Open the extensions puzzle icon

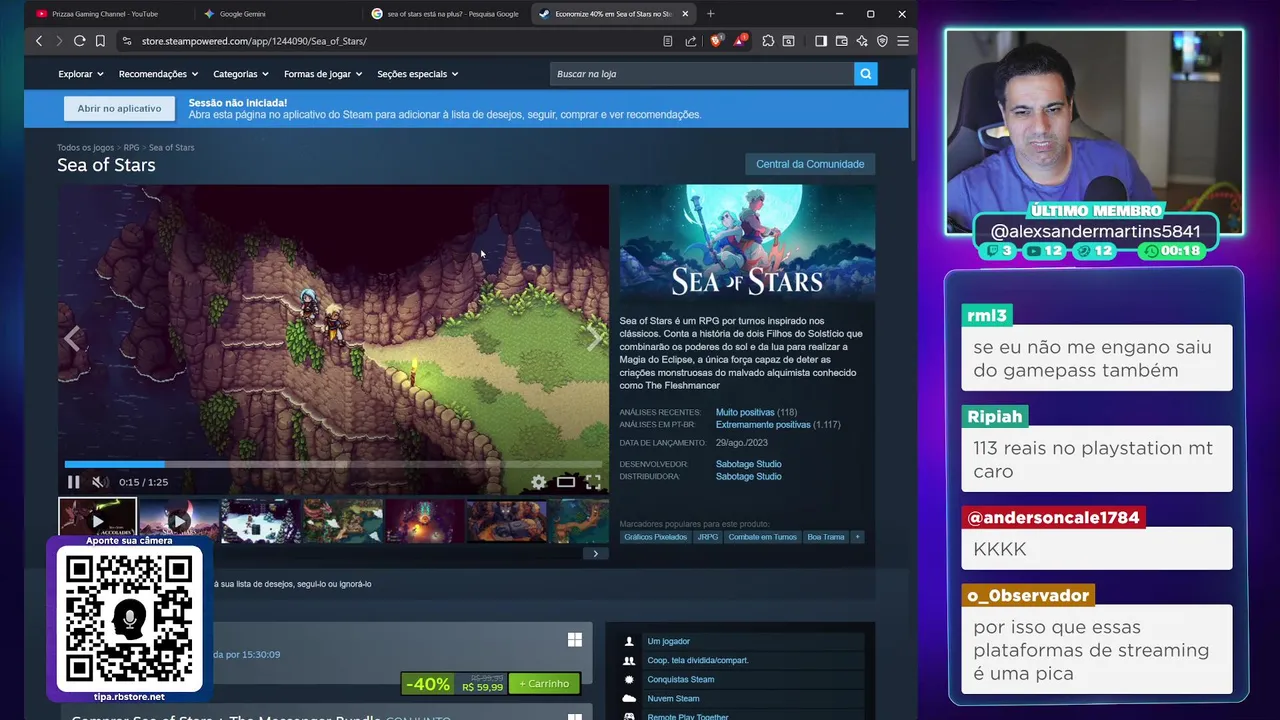pyautogui.click(x=768, y=41)
